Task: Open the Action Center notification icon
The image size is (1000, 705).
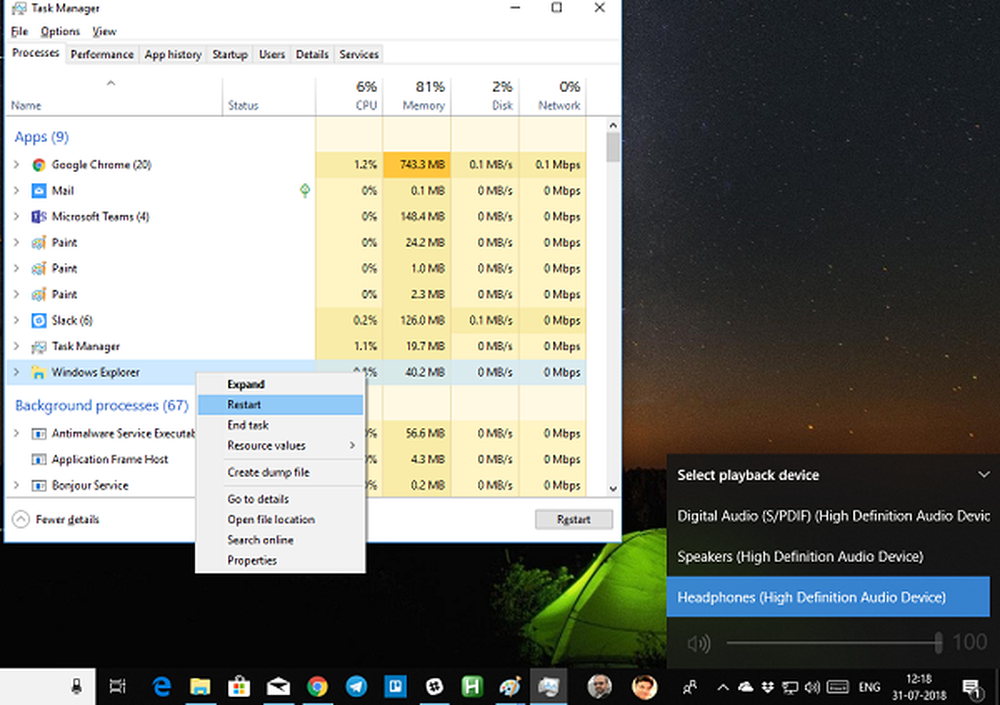Action: tap(971, 687)
